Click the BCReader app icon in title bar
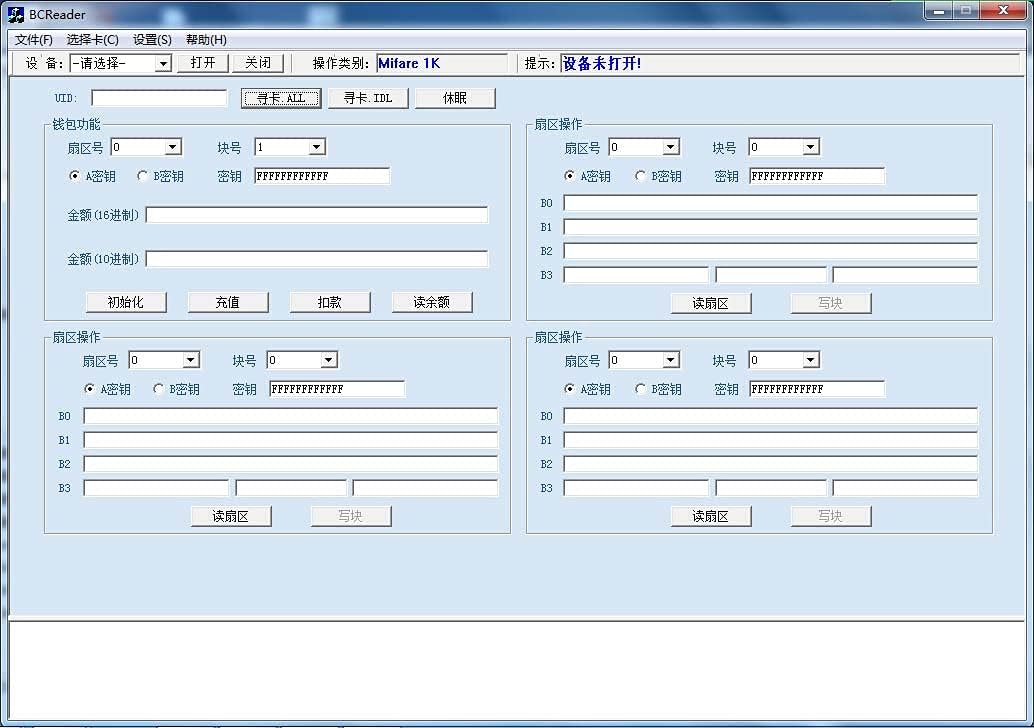This screenshot has height=728, width=1034. click(16, 14)
